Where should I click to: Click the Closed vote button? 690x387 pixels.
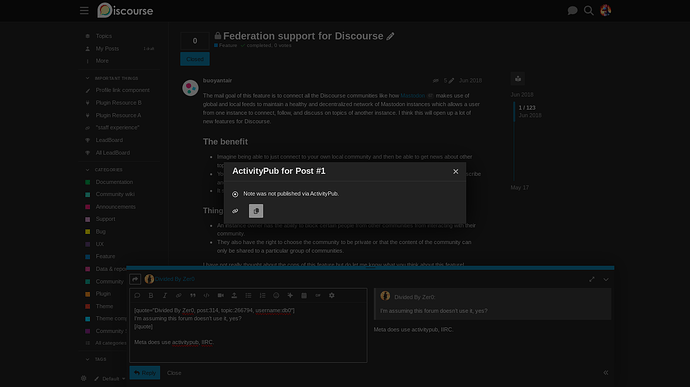[x=195, y=59]
